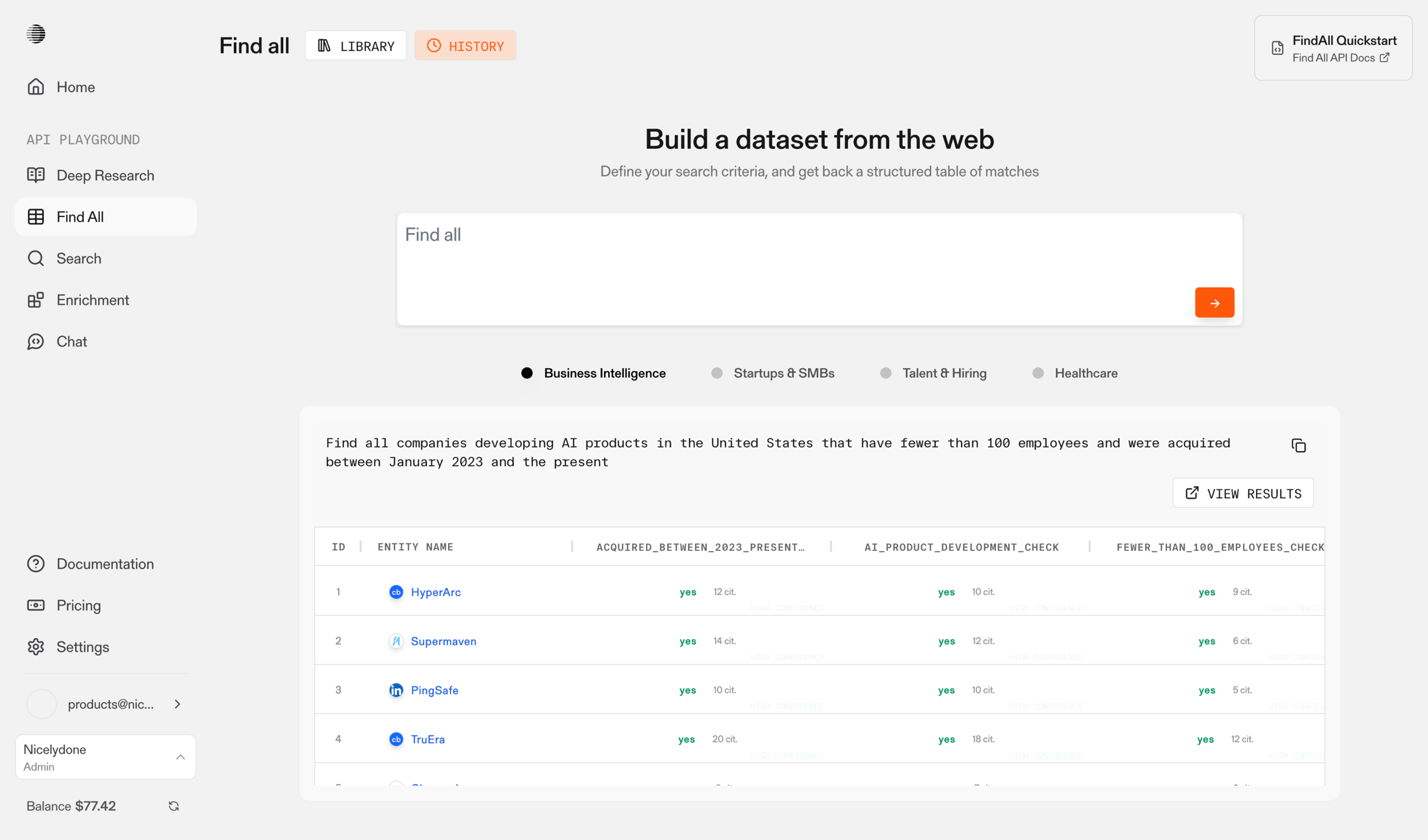Click the View Results external-link icon
This screenshot has height=840, width=1428.
1192,493
